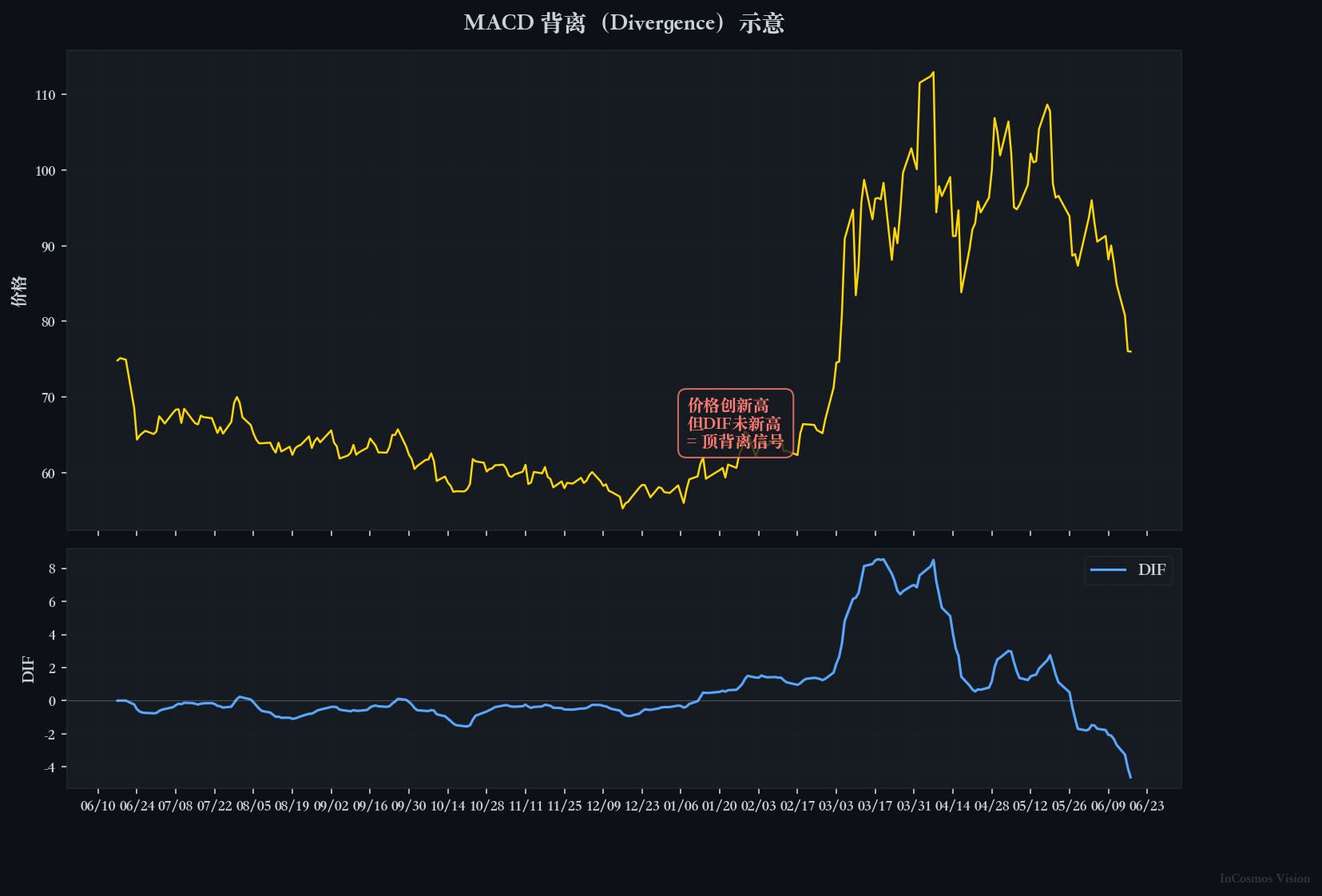The height and width of the screenshot is (896, 1322).
Task: Click the date label "12/23"
Action: 642,806
